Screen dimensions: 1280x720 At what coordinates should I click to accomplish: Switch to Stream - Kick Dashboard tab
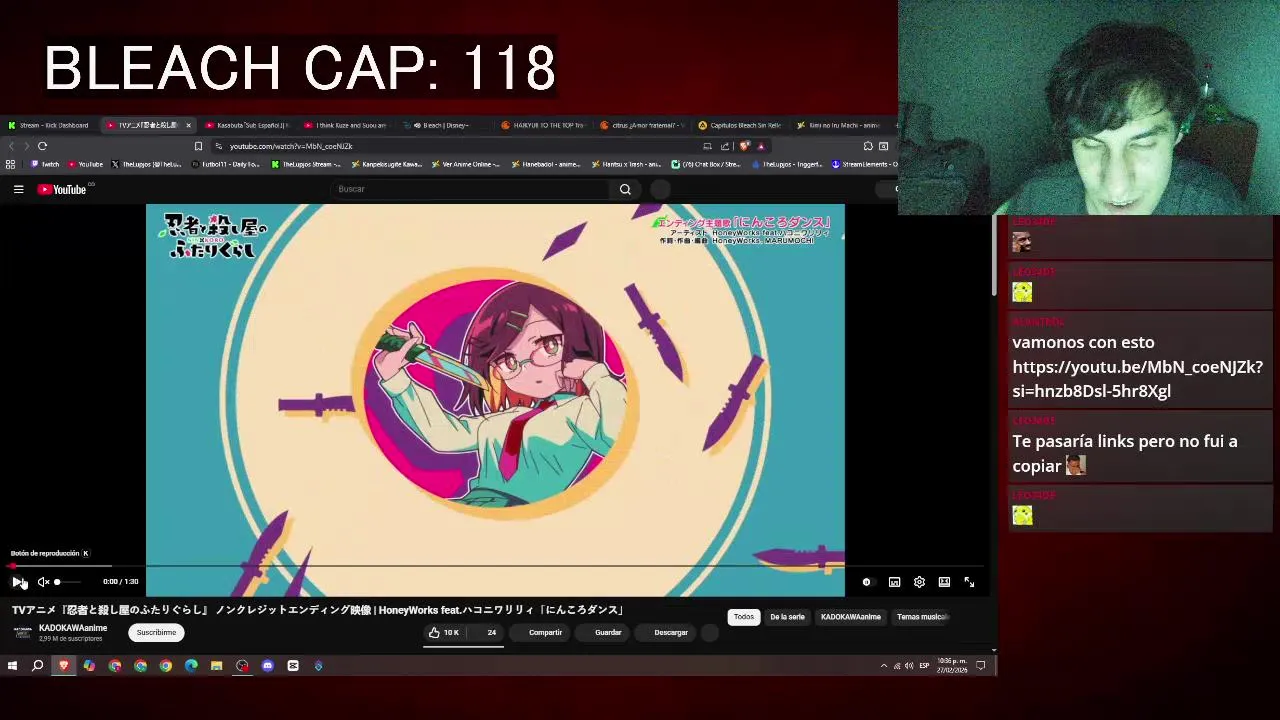pos(48,125)
